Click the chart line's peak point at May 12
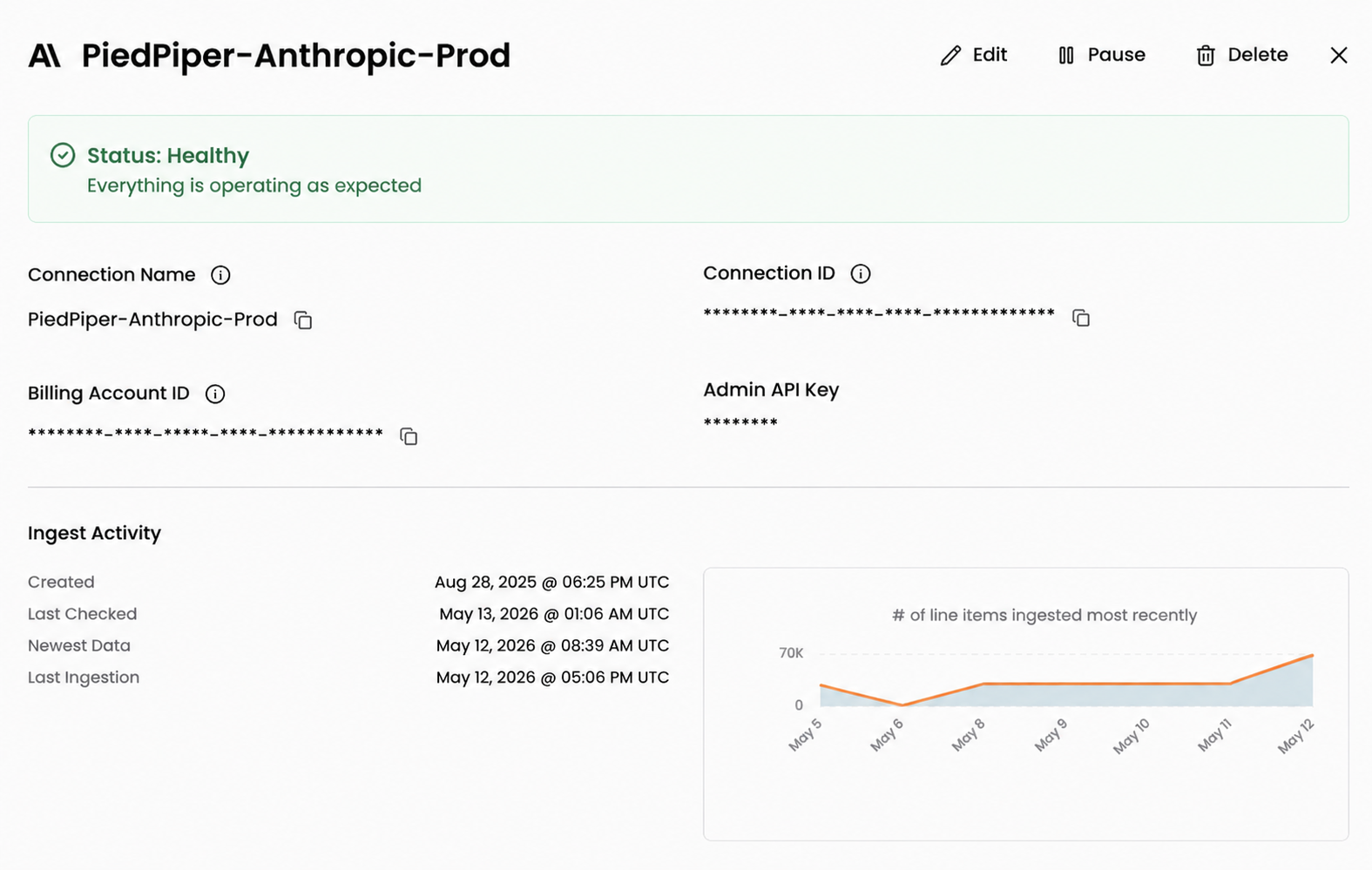The height and width of the screenshot is (870, 1372). pyautogui.click(x=1312, y=655)
